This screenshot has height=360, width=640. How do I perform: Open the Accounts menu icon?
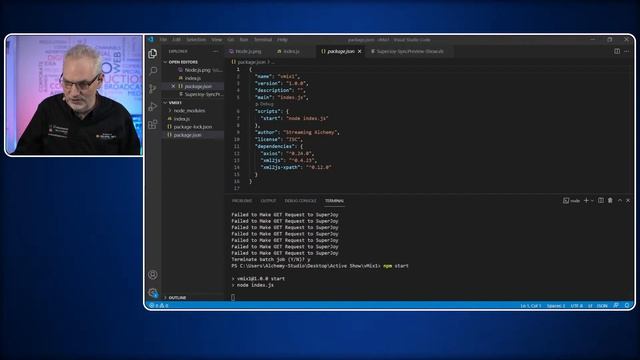click(x=153, y=275)
